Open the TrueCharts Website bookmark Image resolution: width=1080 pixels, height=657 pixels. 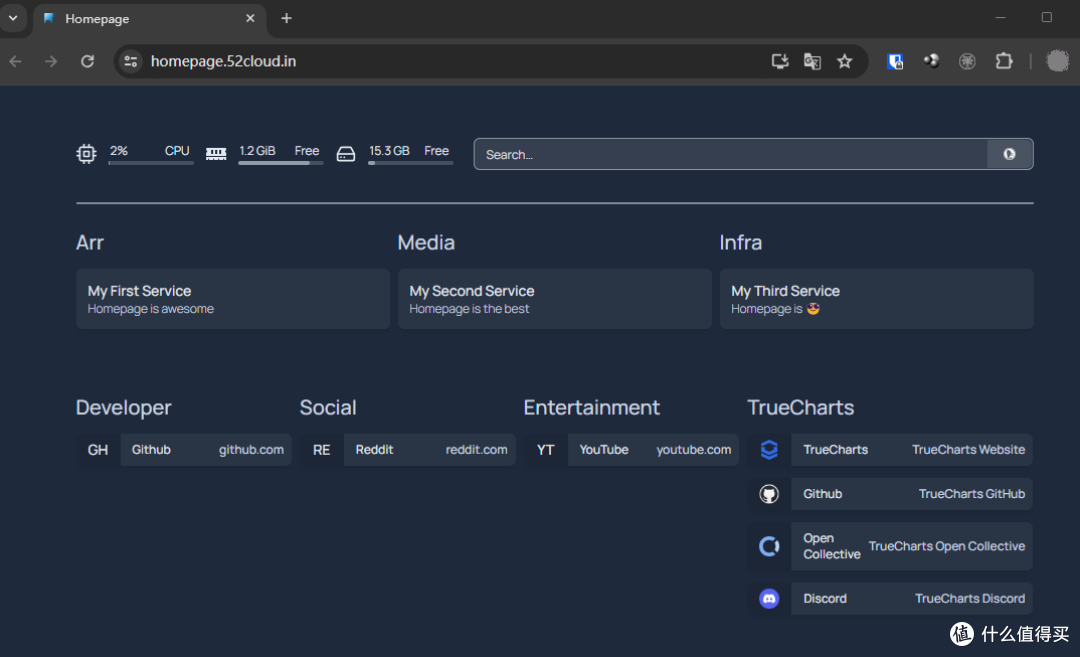click(x=890, y=450)
